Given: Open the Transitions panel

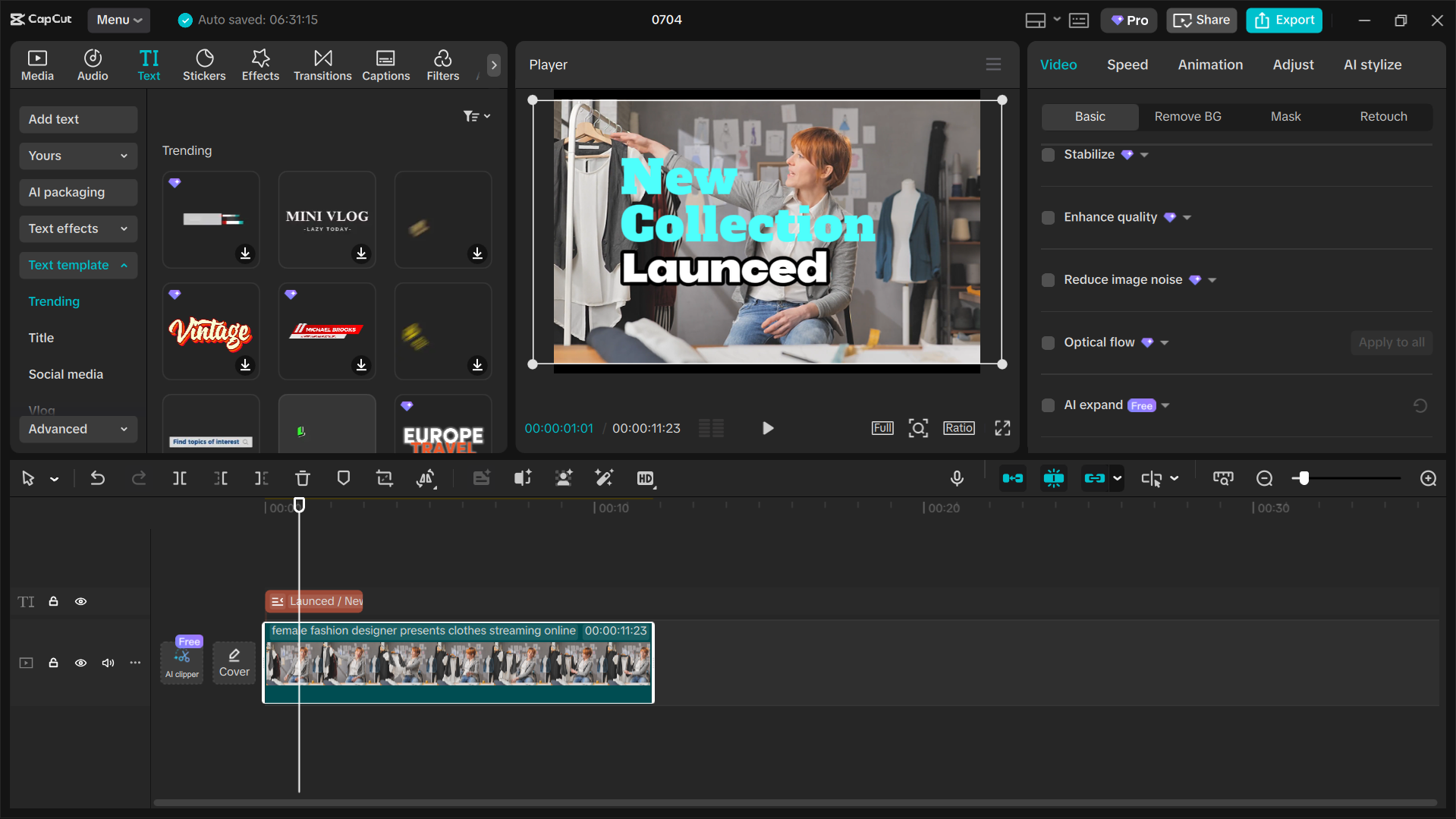Looking at the screenshot, I should pyautogui.click(x=322, y=65).
